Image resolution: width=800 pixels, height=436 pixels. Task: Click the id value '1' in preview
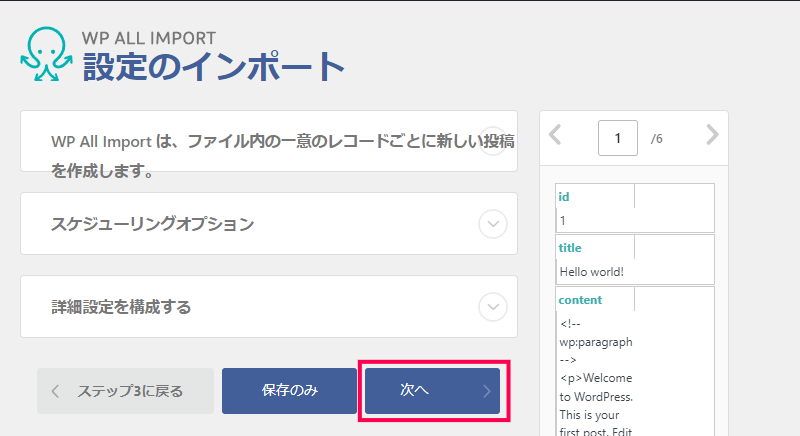pyautogui.click(x=563, y=221)
